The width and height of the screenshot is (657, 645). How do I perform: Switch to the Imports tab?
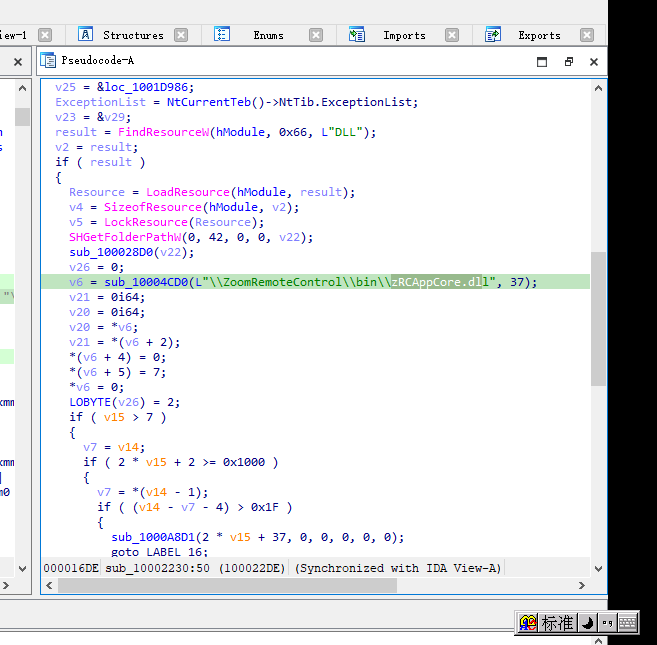(x=404, y=35)
